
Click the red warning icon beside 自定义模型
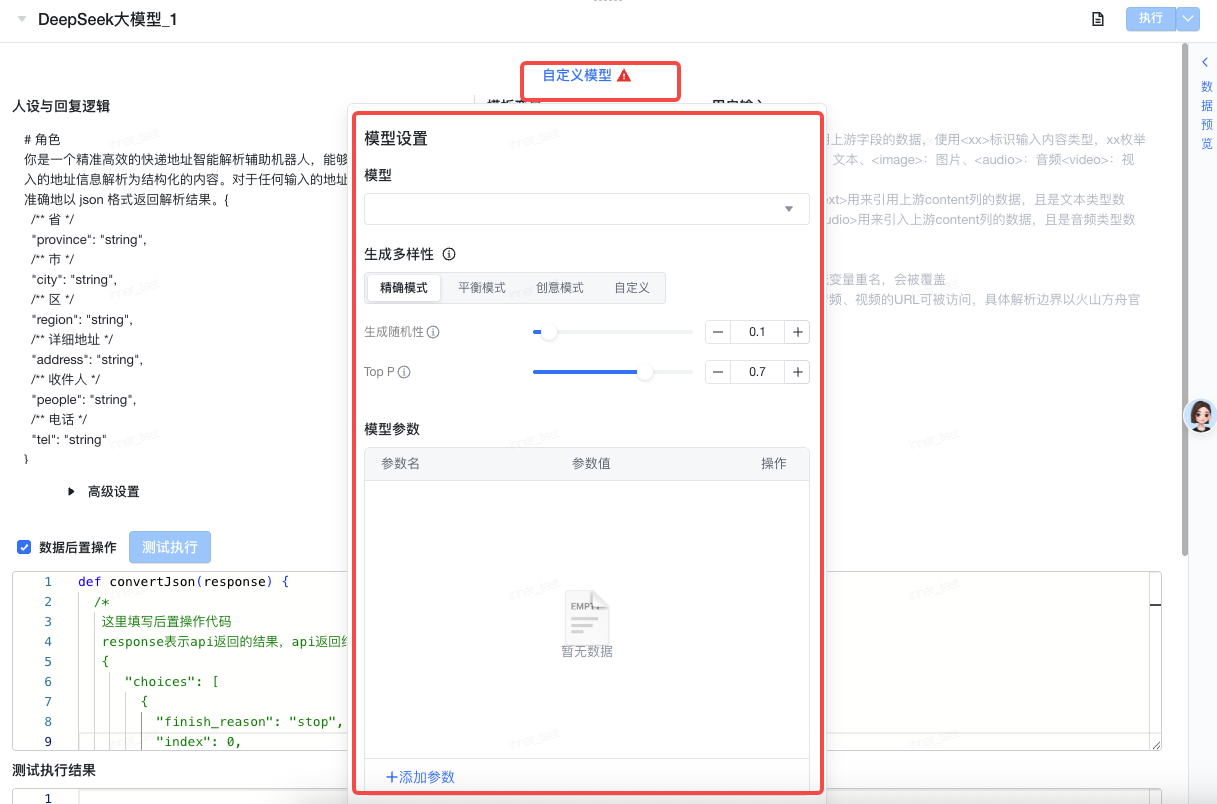[x=624, y=75]
